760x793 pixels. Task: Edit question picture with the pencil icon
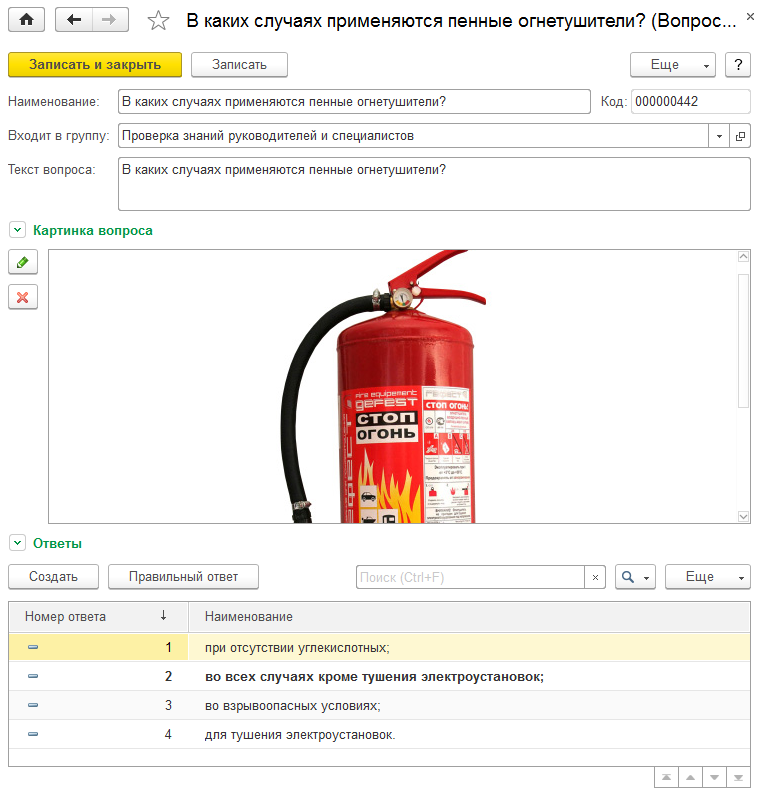click(x=23, y=262)
